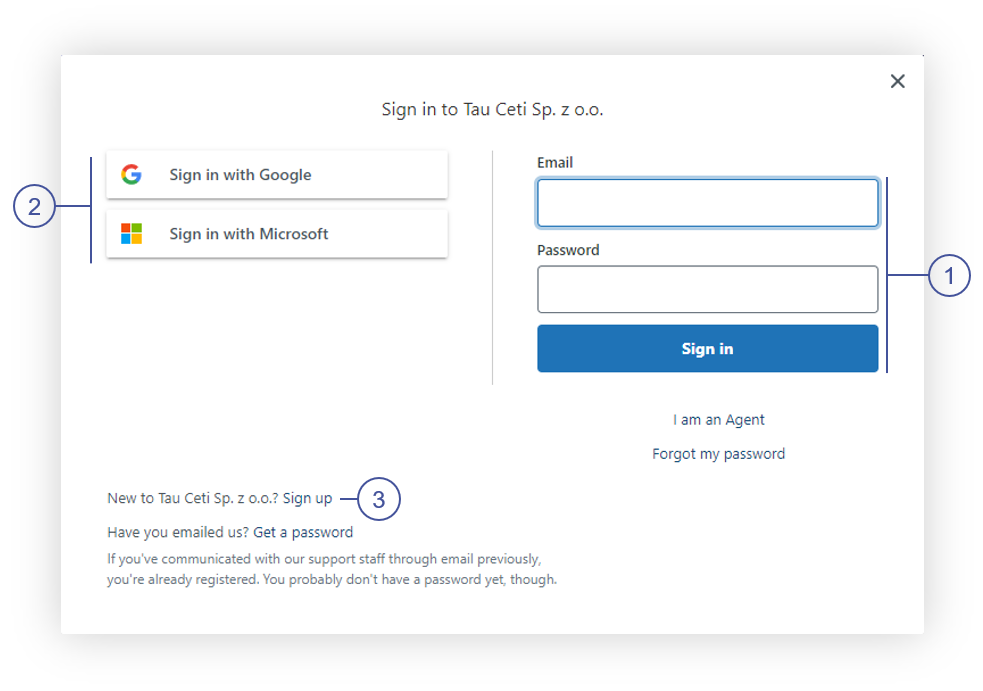Open the Forgot my password link

point(718,454)
